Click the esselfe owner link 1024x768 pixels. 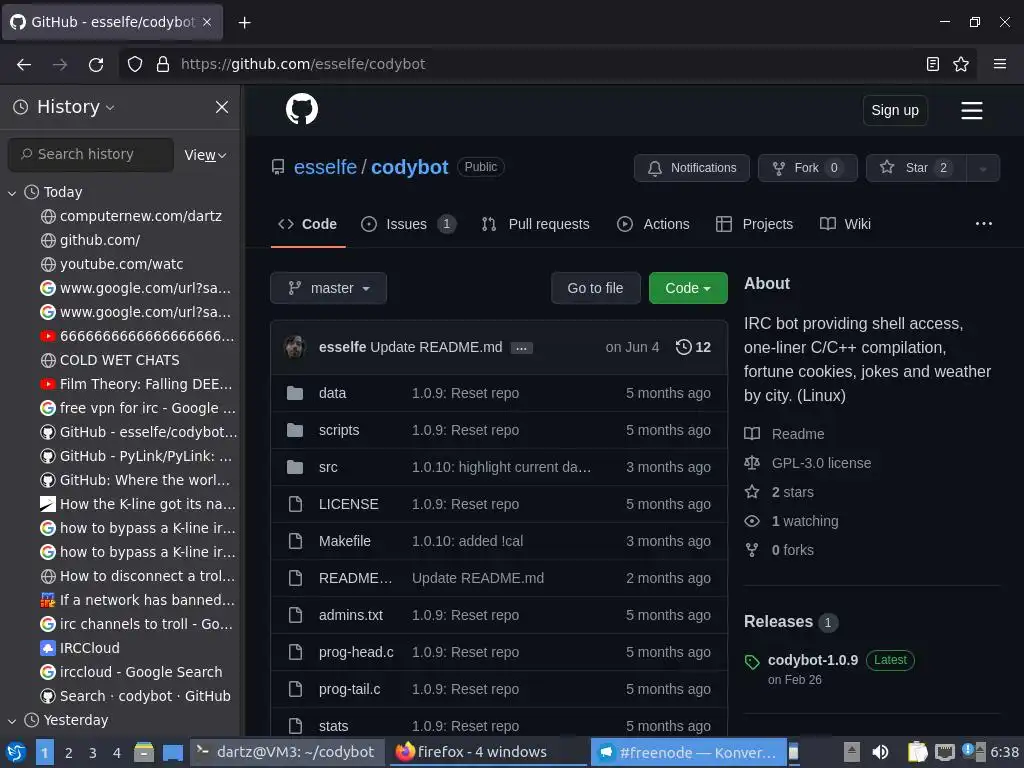(325, 167)
